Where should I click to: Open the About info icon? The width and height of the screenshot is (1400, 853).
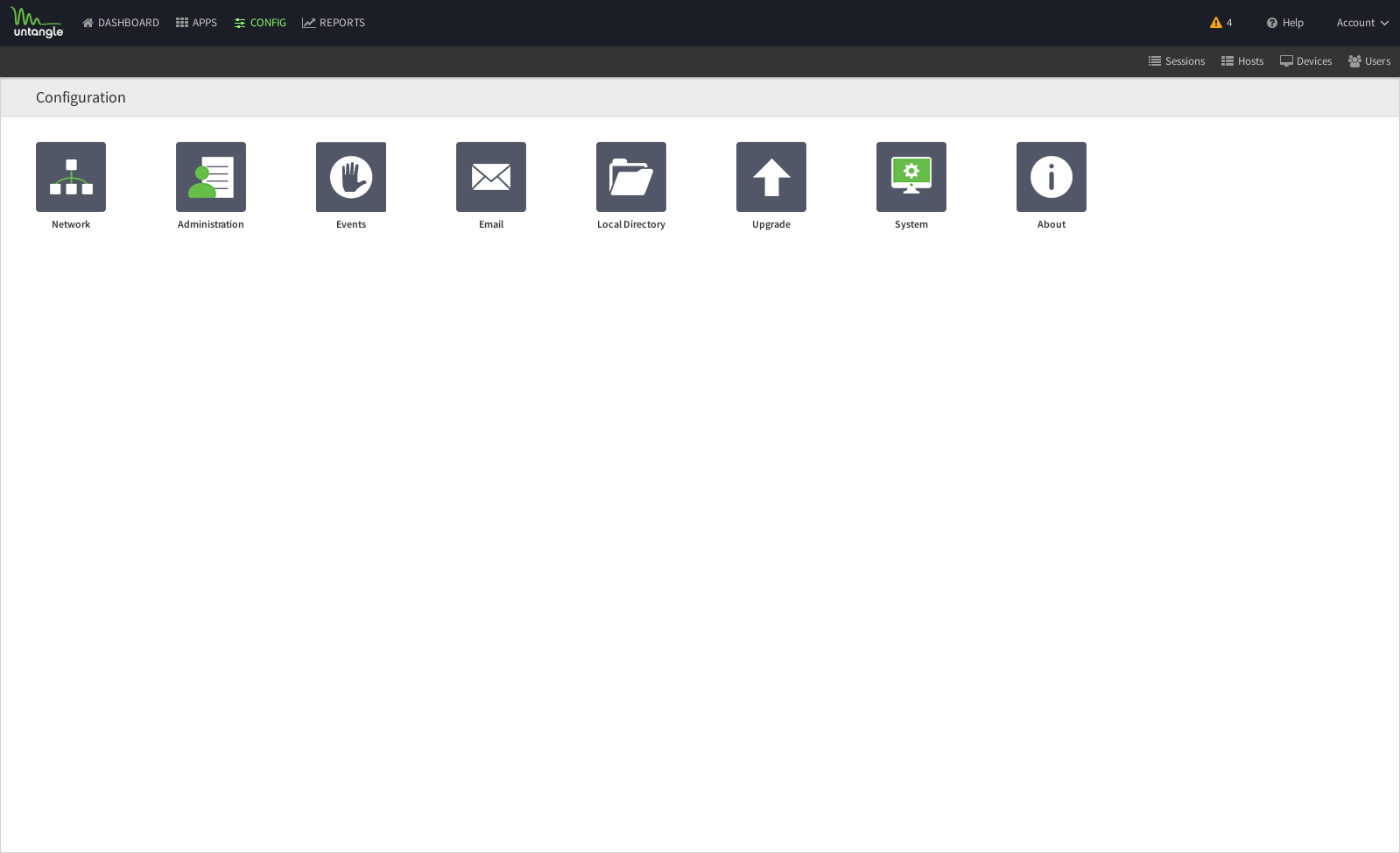1052,177
